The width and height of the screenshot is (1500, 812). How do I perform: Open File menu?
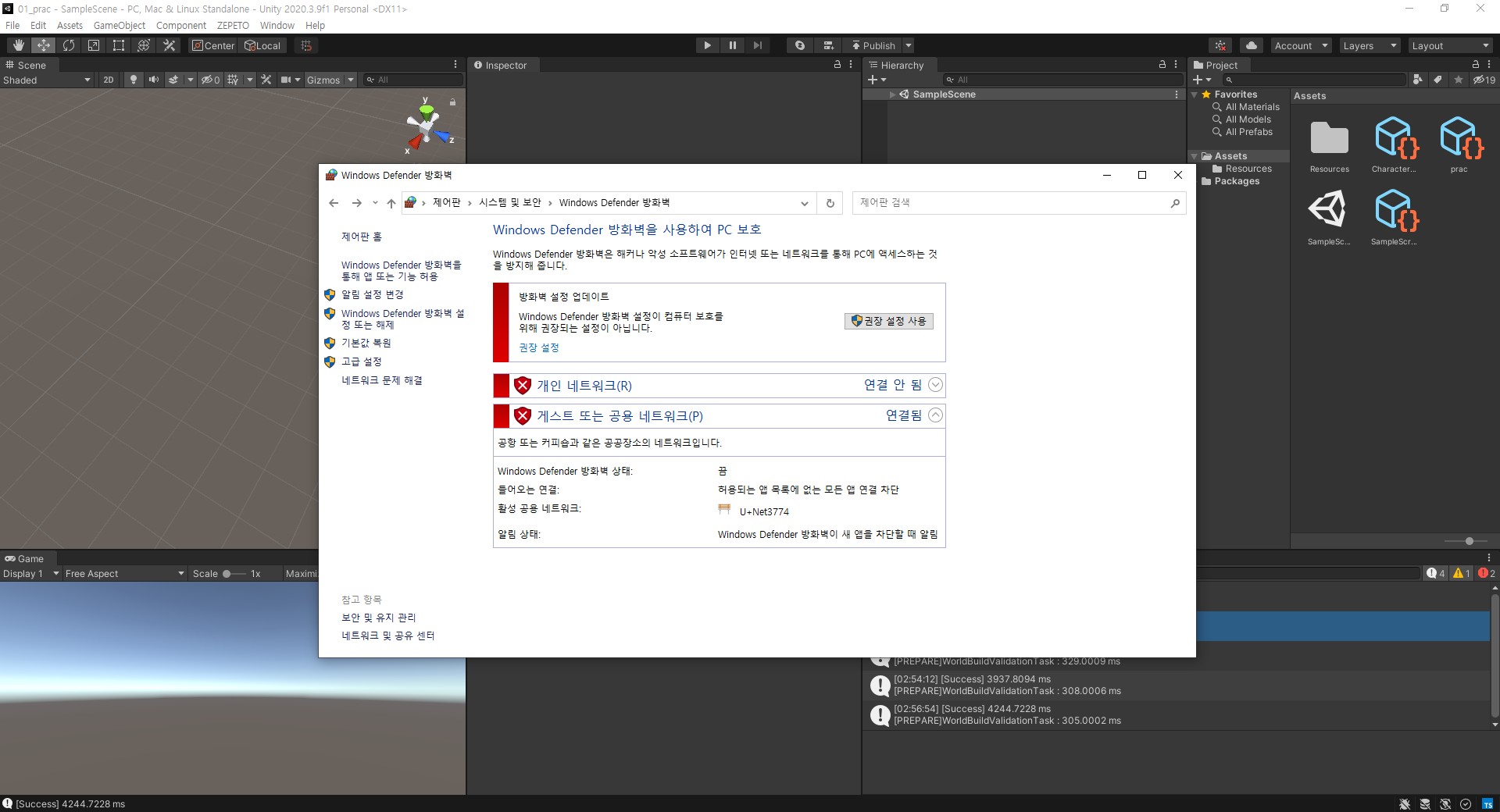(x=12, y=25)
